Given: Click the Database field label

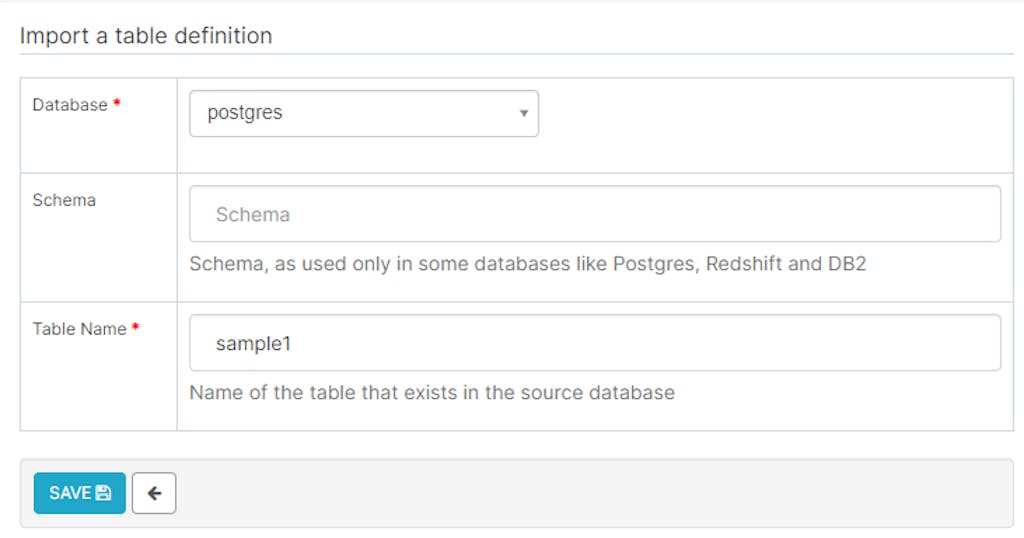Looking at the screenshot, I should [70, 105].
